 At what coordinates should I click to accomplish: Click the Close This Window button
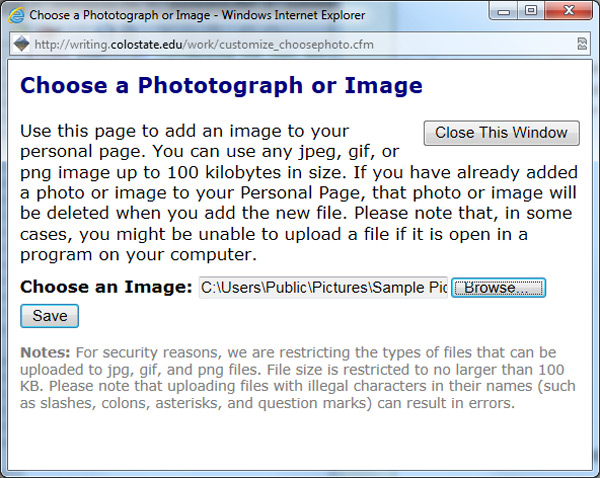tap(501, 133)
